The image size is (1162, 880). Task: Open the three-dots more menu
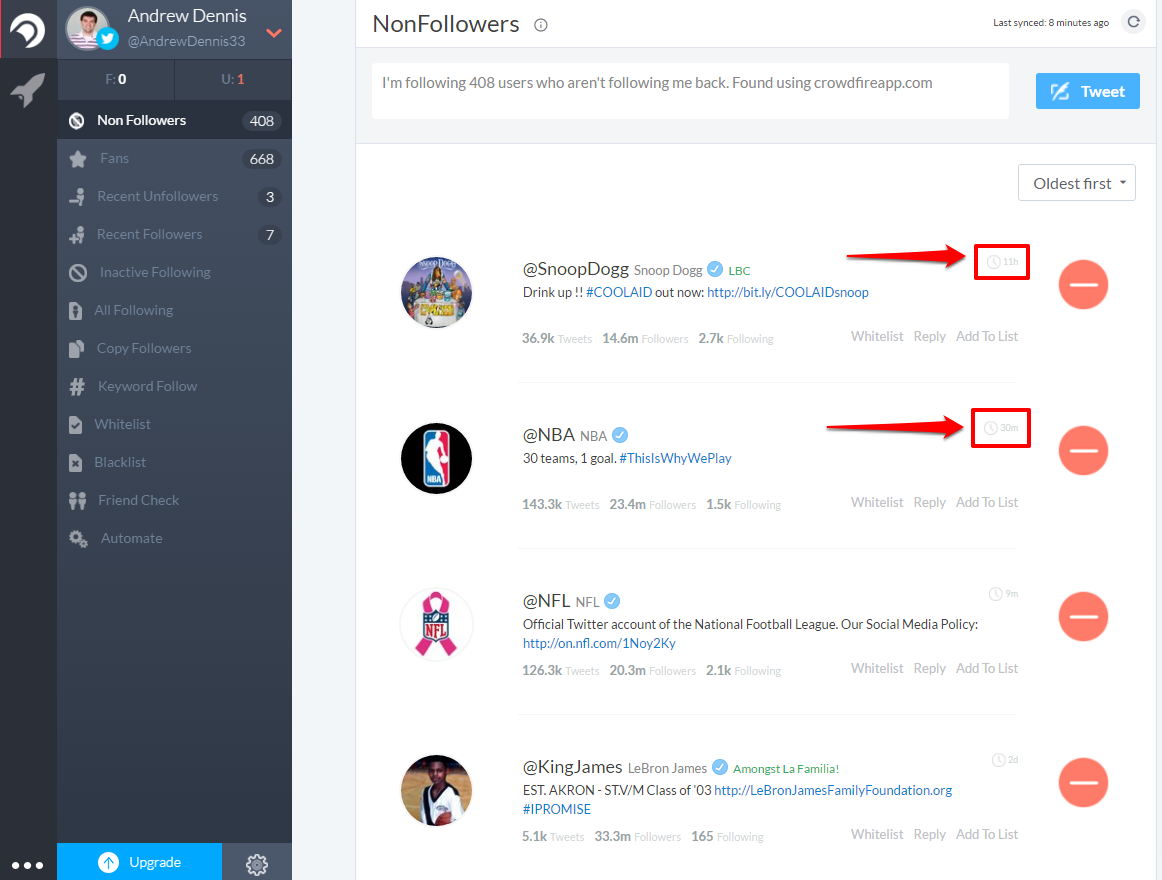pos(27,864)
